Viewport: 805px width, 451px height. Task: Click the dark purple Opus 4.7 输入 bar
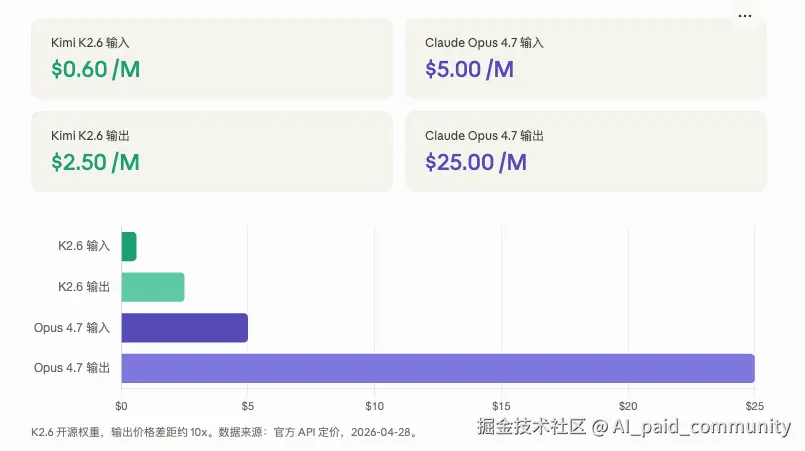point(185,328)
